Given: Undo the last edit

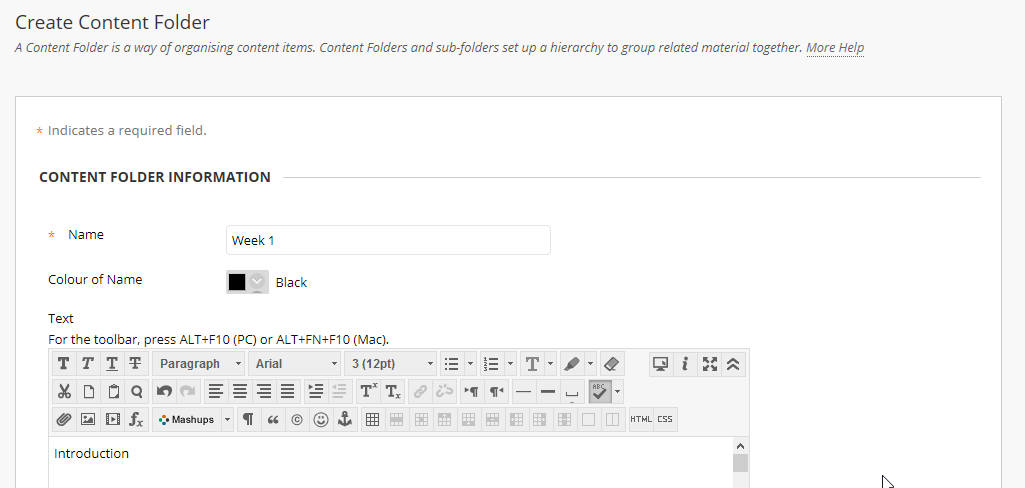Looking at the screenshot, I should (164, 392).
